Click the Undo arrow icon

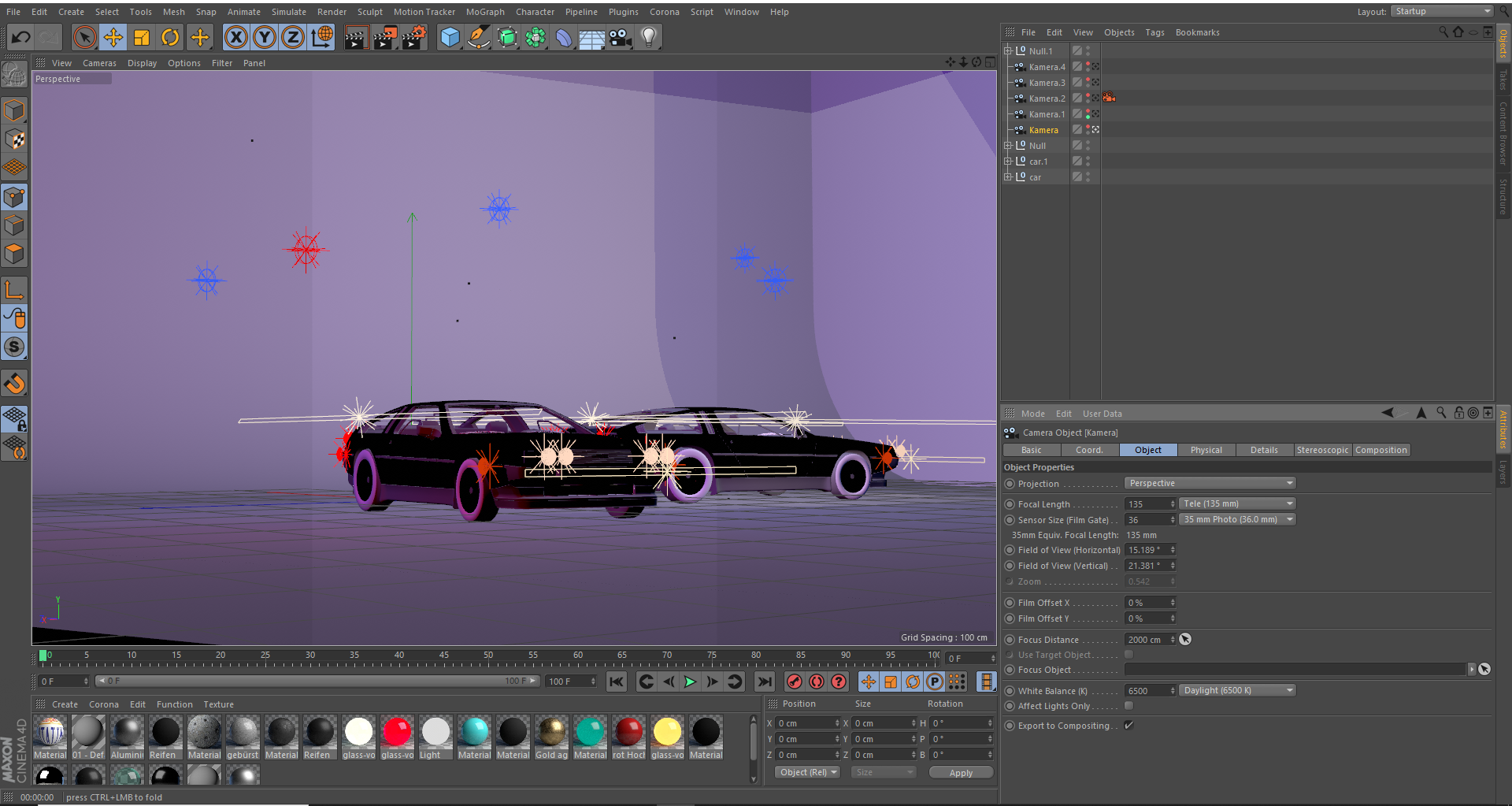pyautogui.click(x=21, y=37)
